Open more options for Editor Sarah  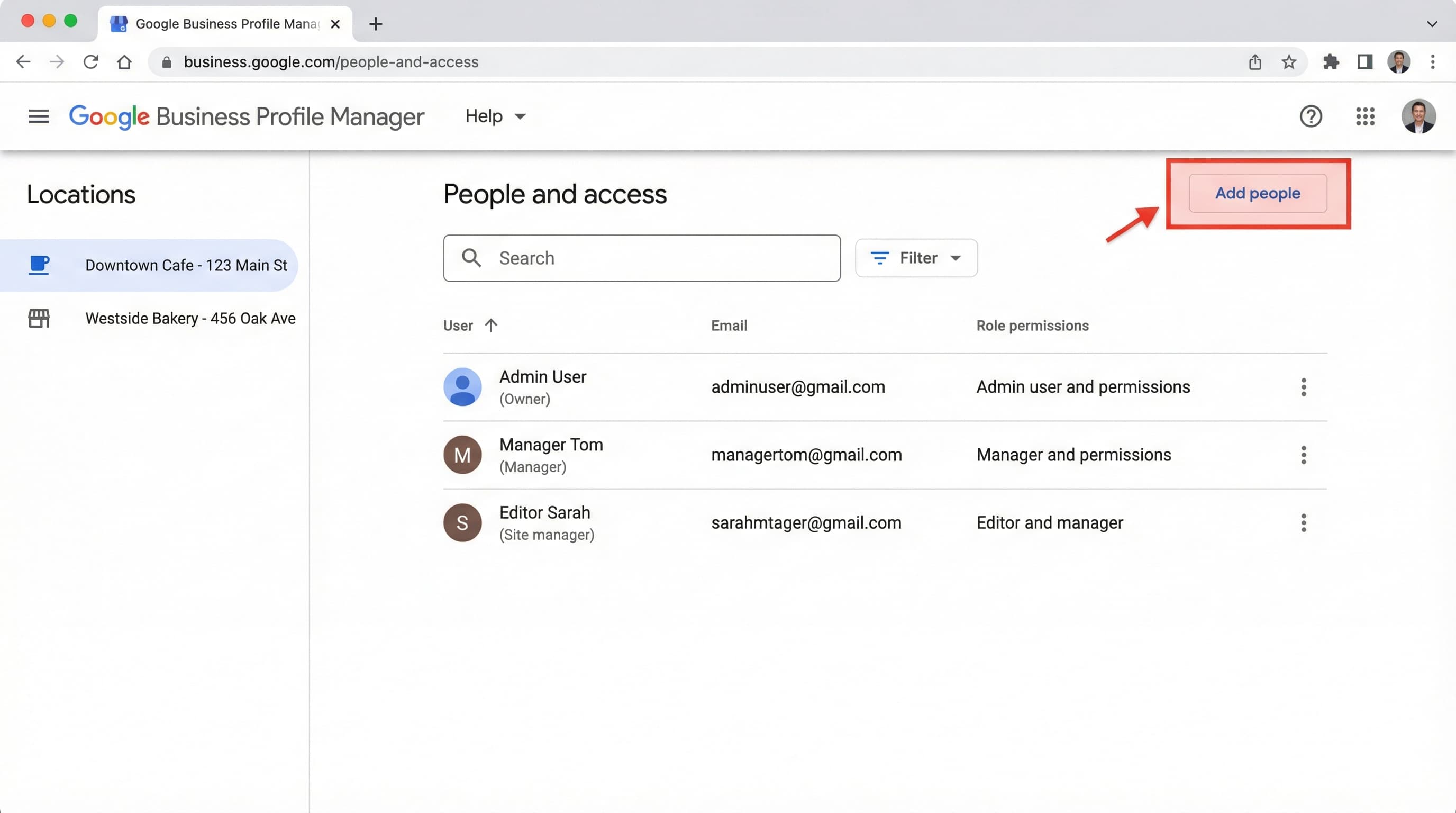tap(1304, 523)
